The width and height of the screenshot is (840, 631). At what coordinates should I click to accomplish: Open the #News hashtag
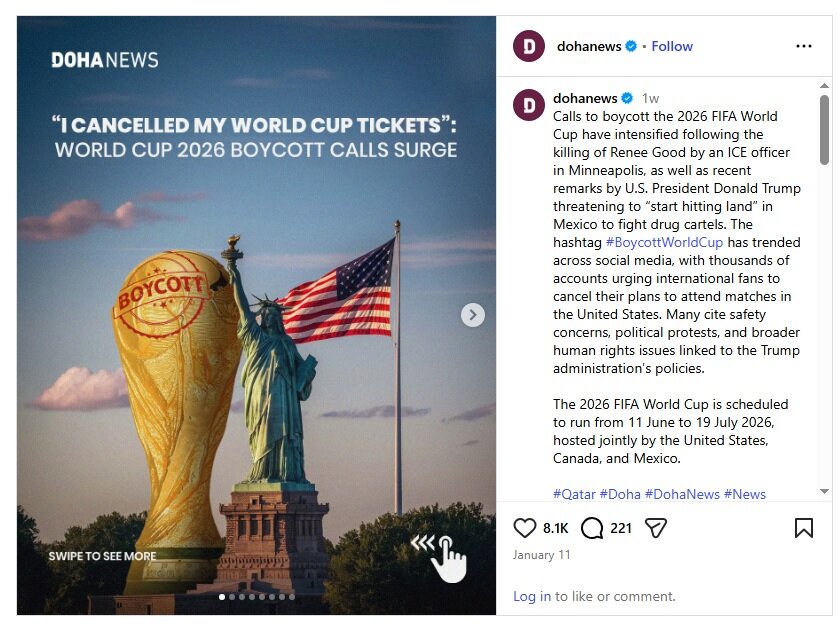(744, 494)
